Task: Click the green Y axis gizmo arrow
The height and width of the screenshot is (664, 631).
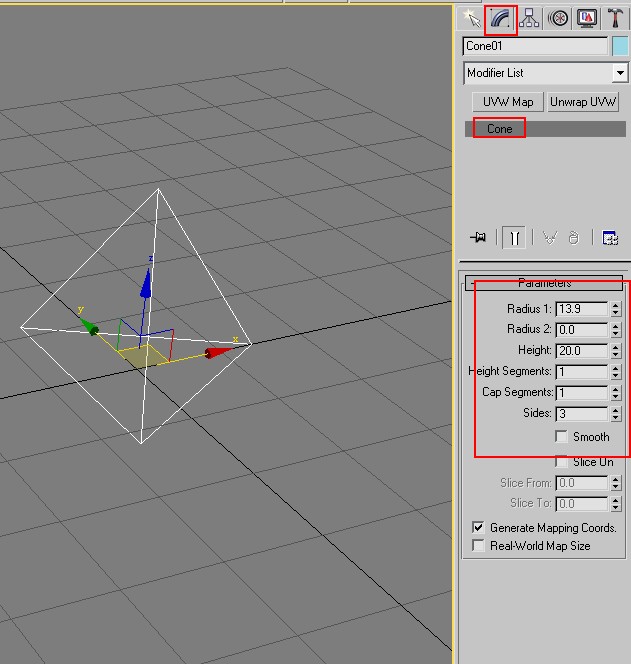Action: [89, 326]
